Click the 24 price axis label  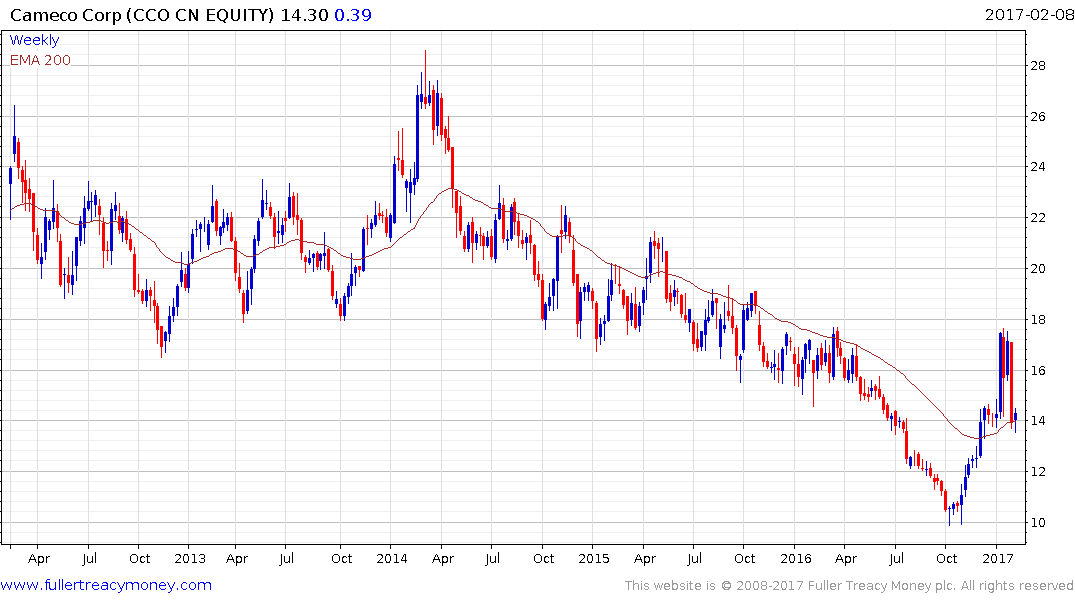tap(1038, 167)
